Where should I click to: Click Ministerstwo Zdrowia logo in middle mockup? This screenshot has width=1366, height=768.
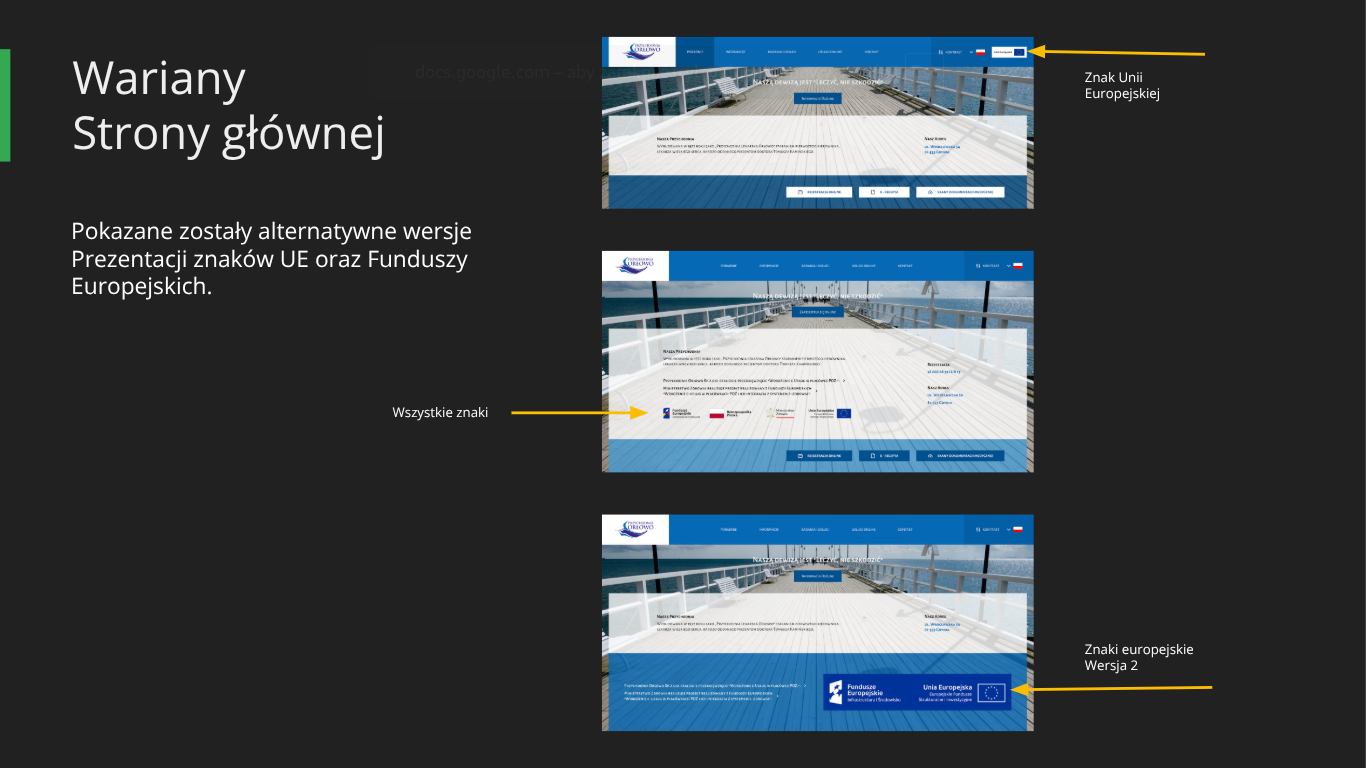coord(781,413)
